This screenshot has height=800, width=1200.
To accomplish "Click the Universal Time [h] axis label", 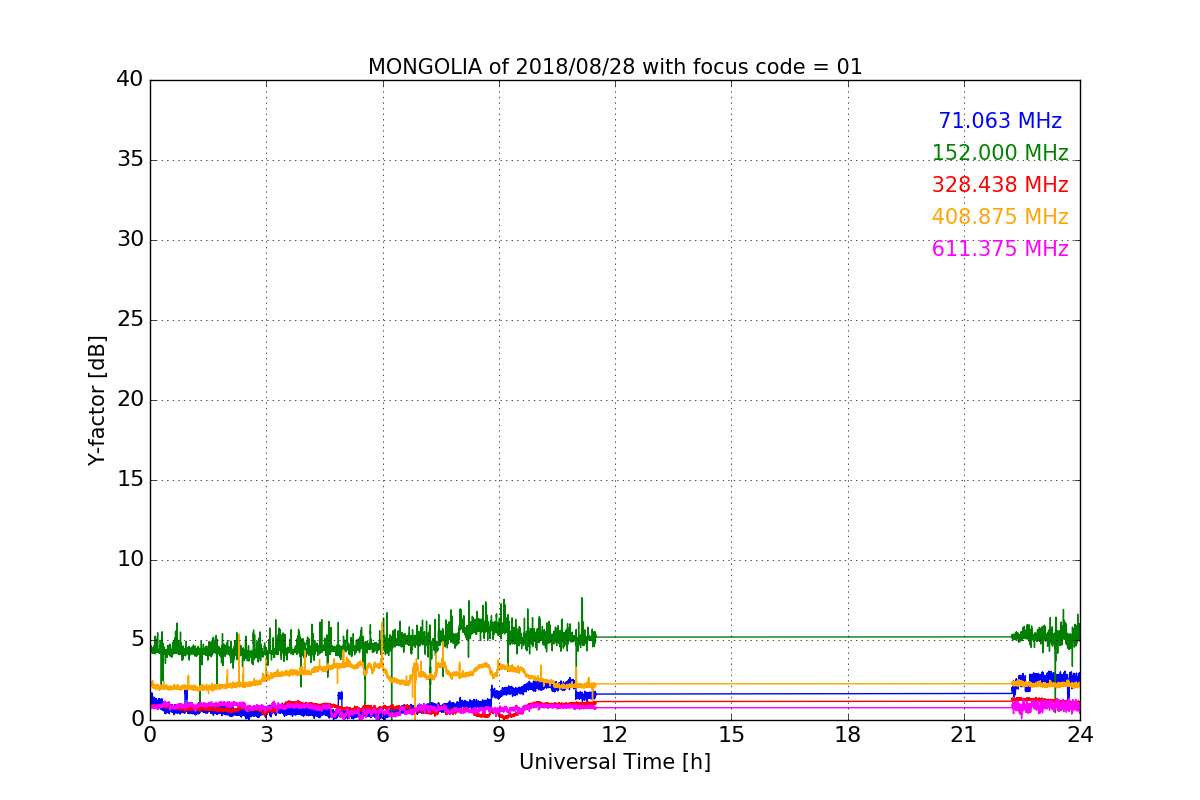I will (615, 762).
